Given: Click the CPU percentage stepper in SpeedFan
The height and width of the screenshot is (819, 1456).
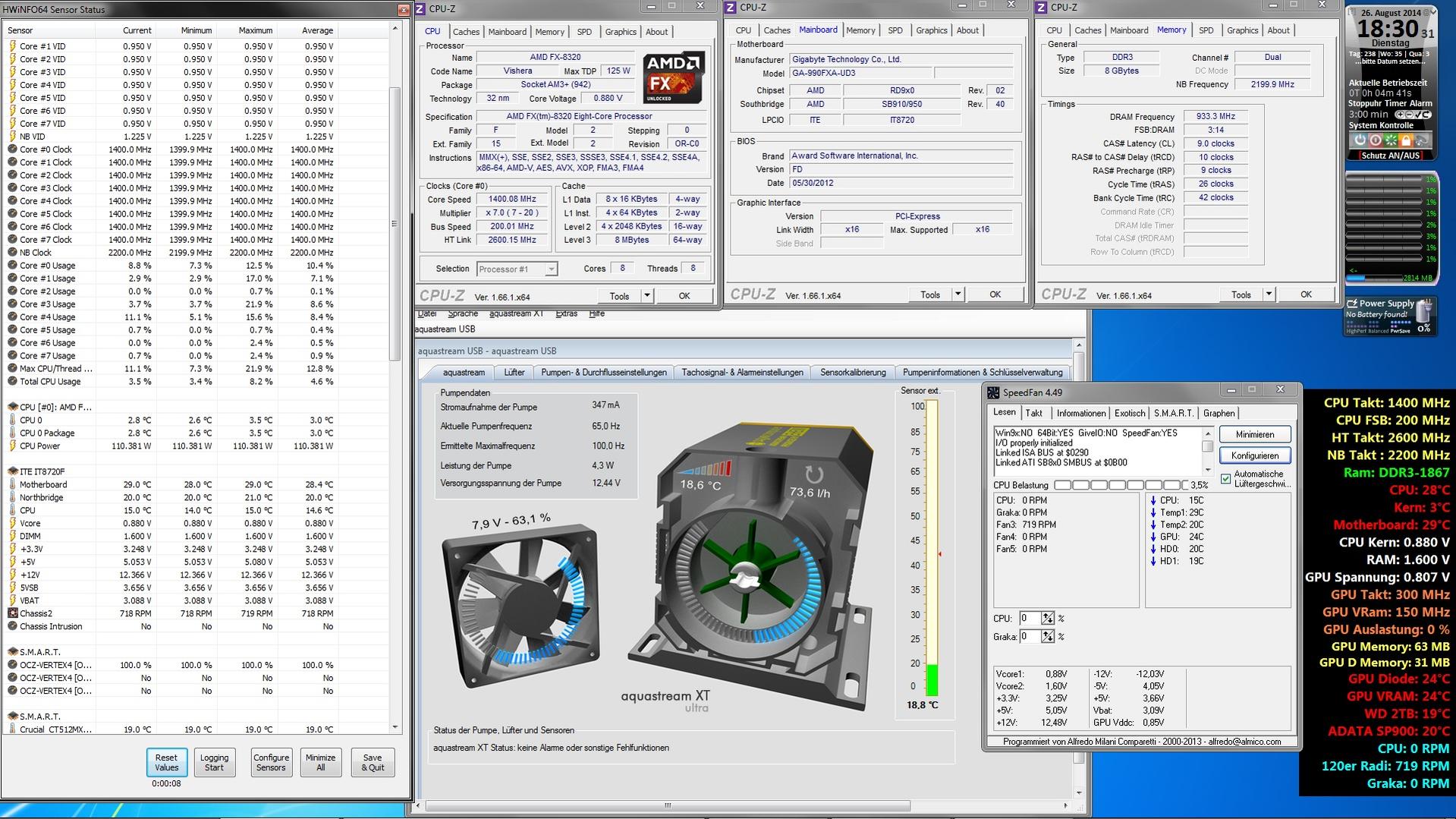Looking at the screenshot, I should (1048, 619).
